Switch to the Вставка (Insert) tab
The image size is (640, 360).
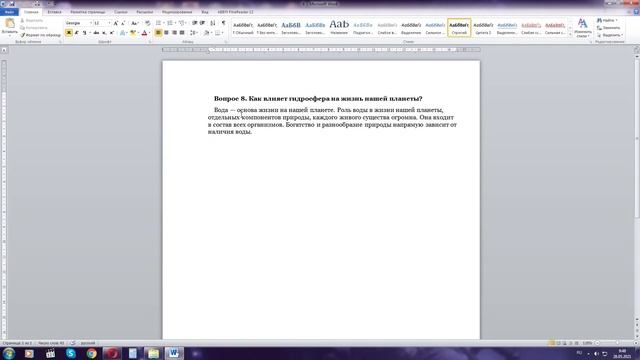point(54,12)
